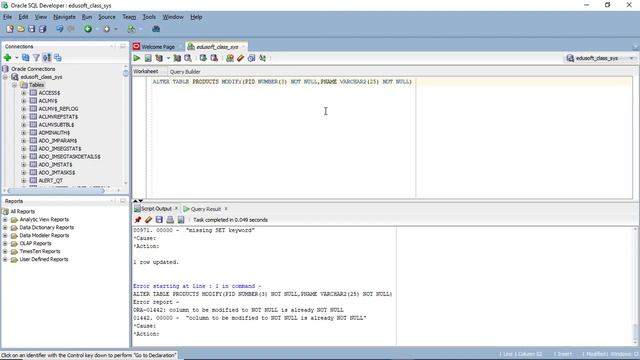Click the Refresh connections icon
Screen dimensions: 640x360
pyautogui.click(x=26, y=58)
